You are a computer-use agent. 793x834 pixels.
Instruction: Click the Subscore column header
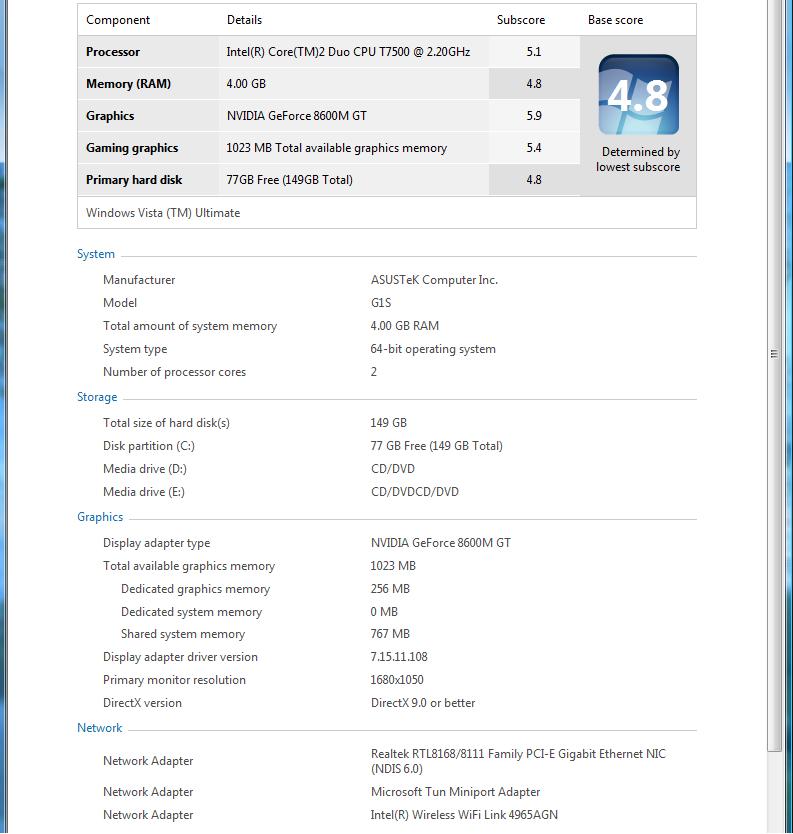(521, 20)
